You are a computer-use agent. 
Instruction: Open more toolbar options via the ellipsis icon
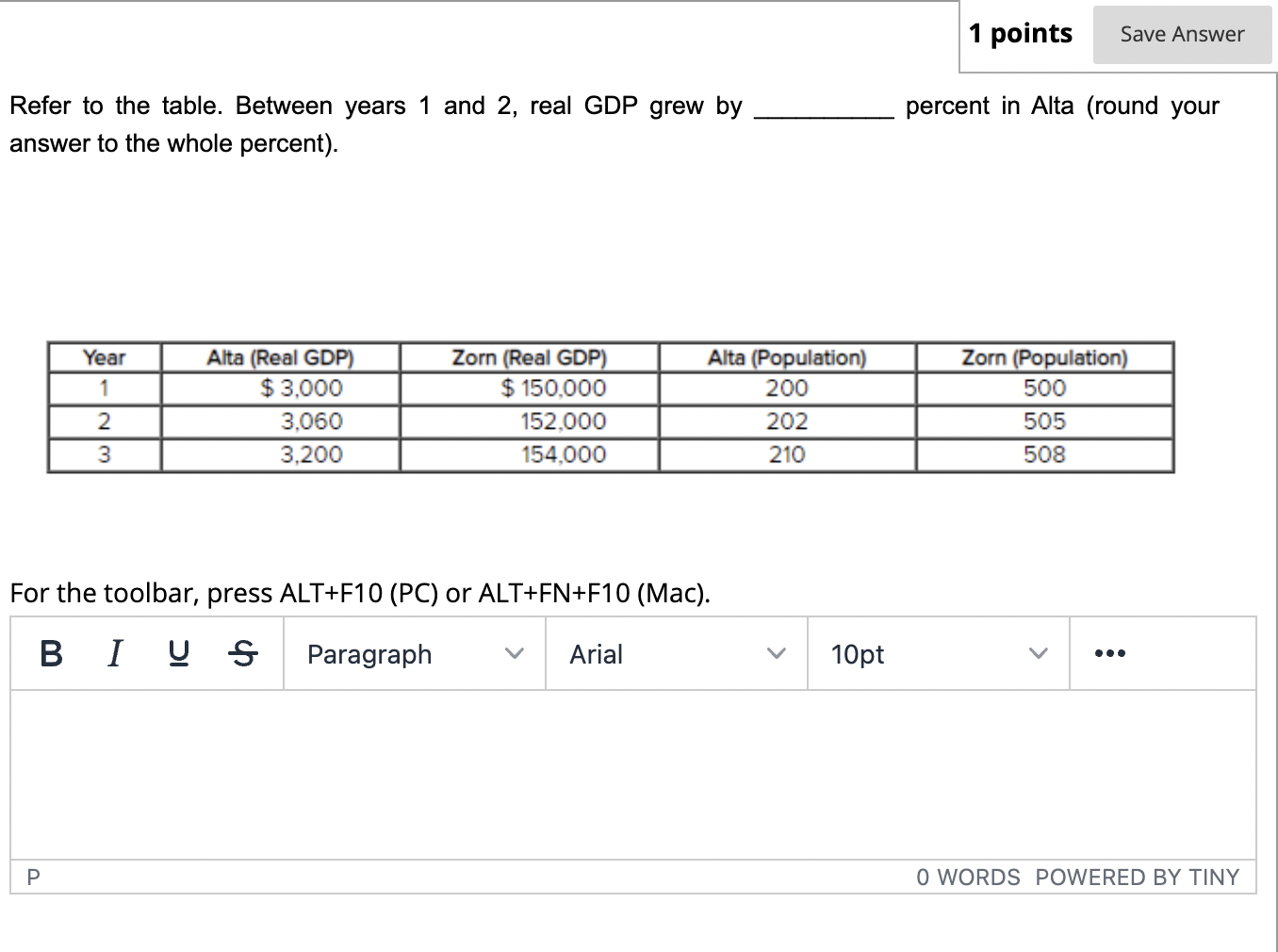pyautogui.click(x=1110, y=653)
